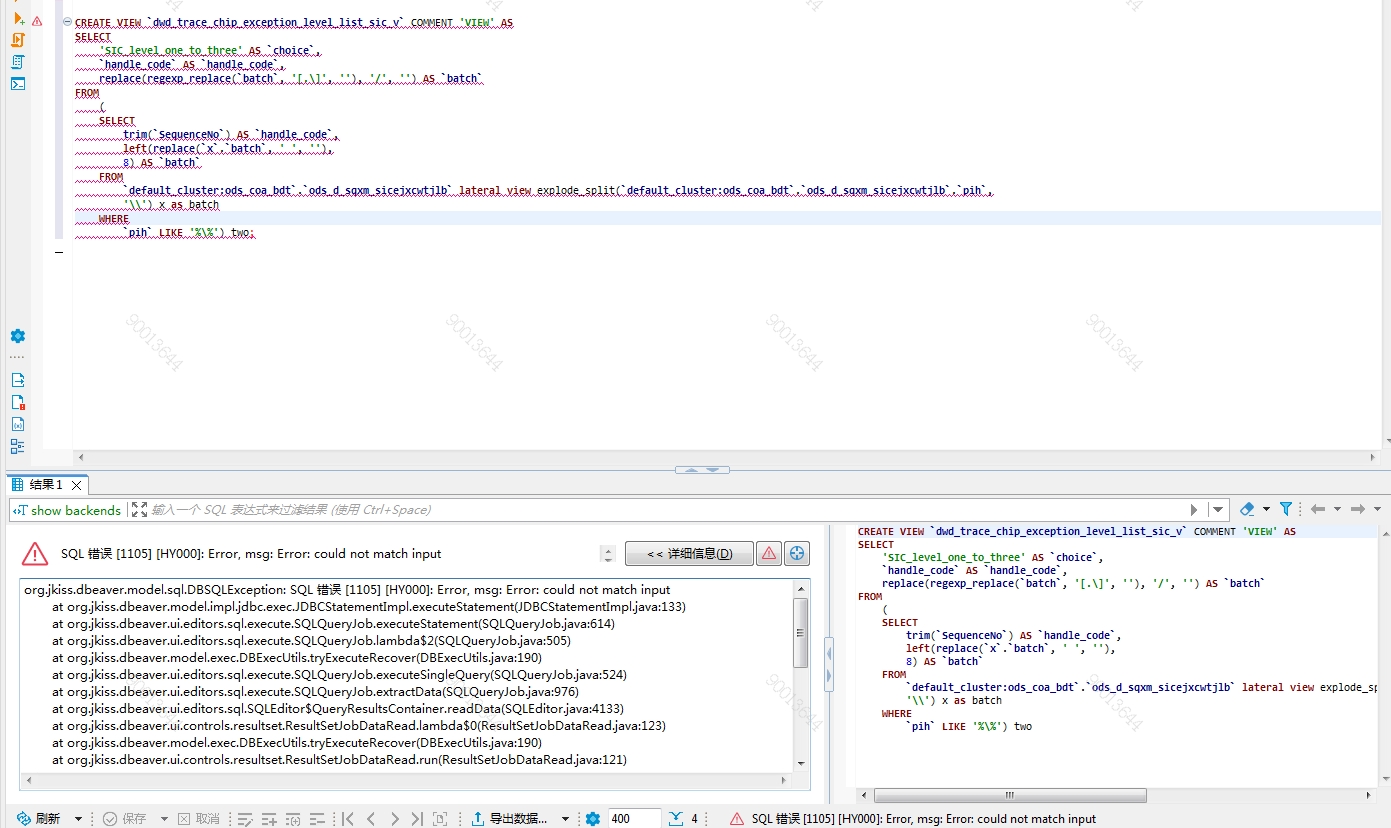Click the history forward arrow
This screenshot has width=1391, height=828.
[x=1358, y=509]
